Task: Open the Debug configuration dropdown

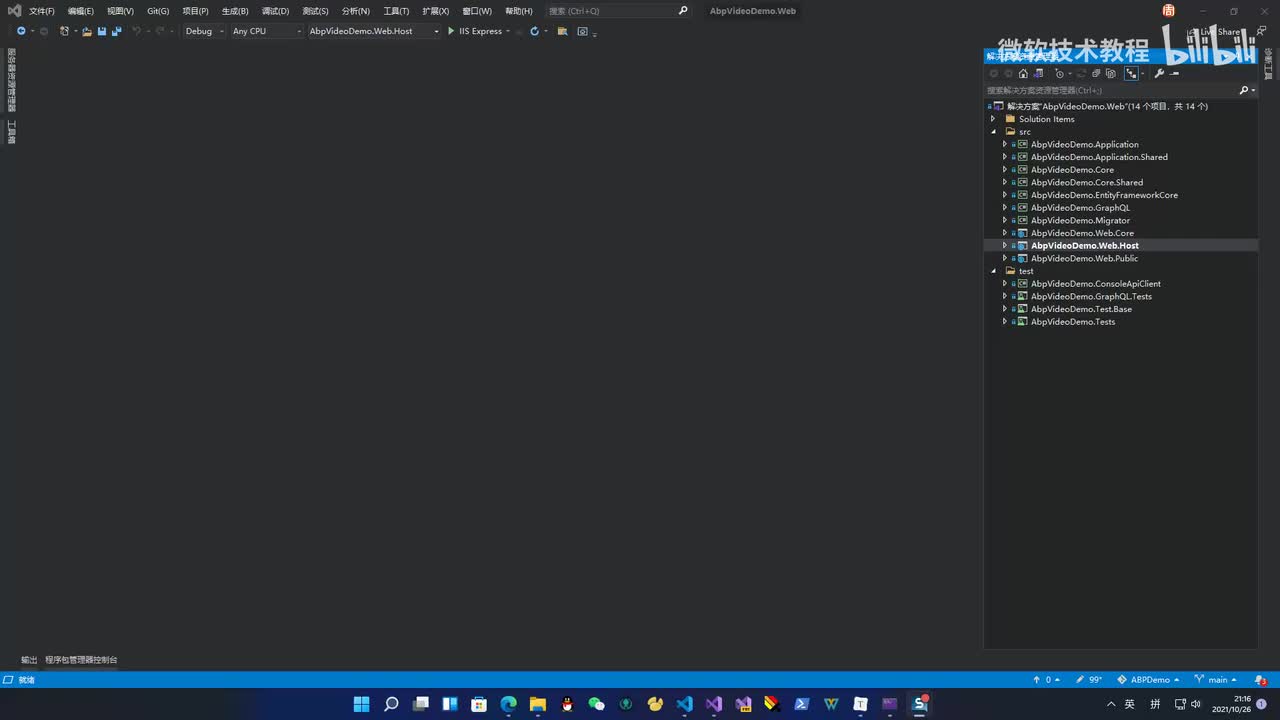Action: click(x=204, y=31)
